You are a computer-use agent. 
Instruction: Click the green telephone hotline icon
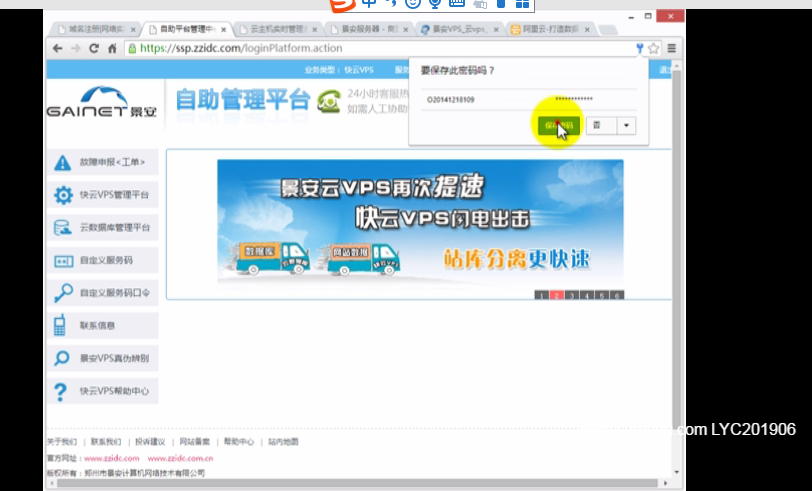(329, 101)
